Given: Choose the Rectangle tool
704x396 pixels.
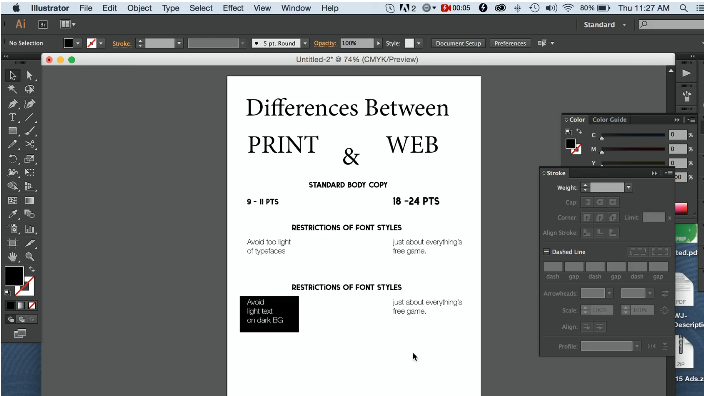Looking at the screenshot, I should 13,131.
